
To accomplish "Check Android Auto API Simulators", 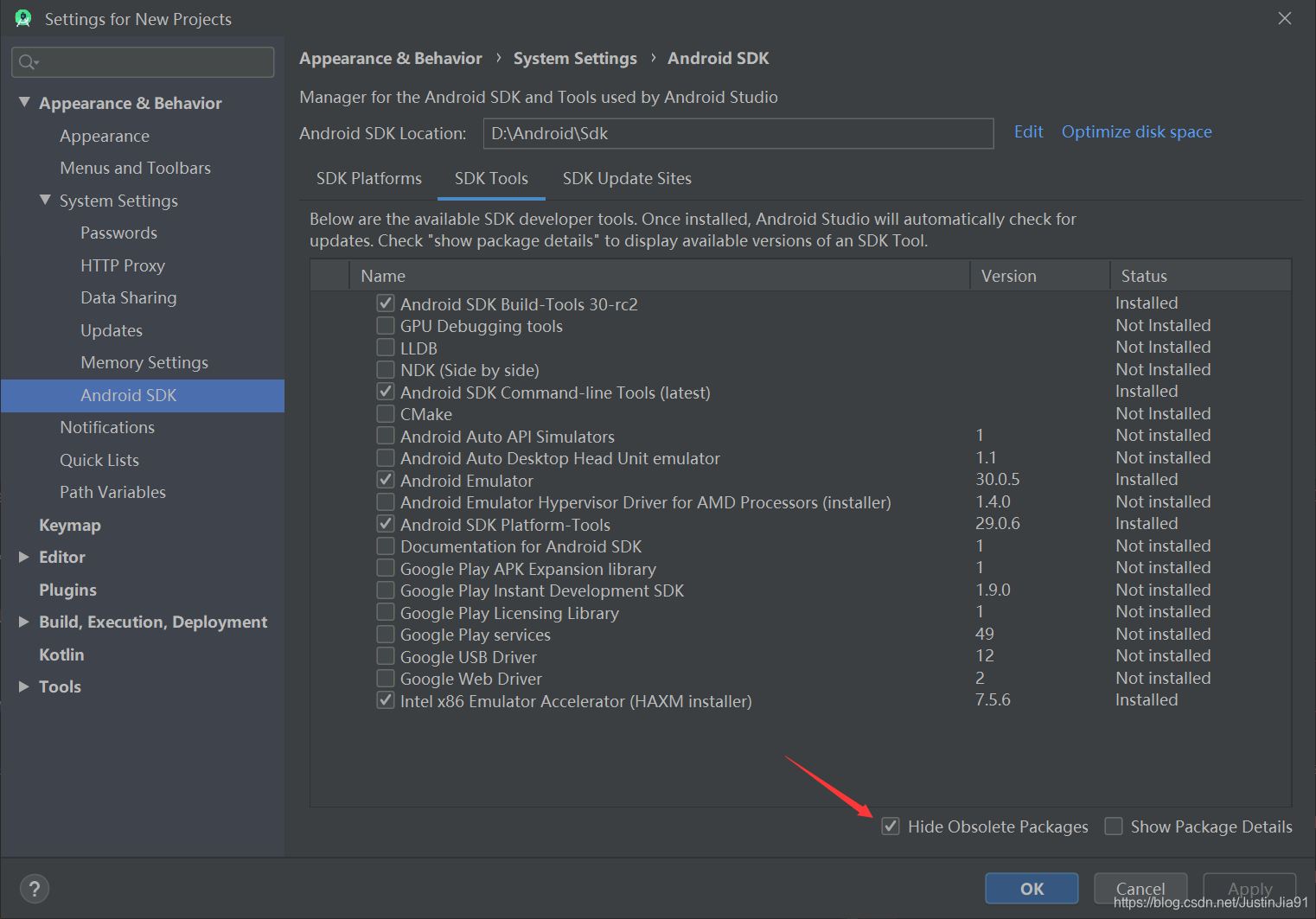I will coord(386,436).
